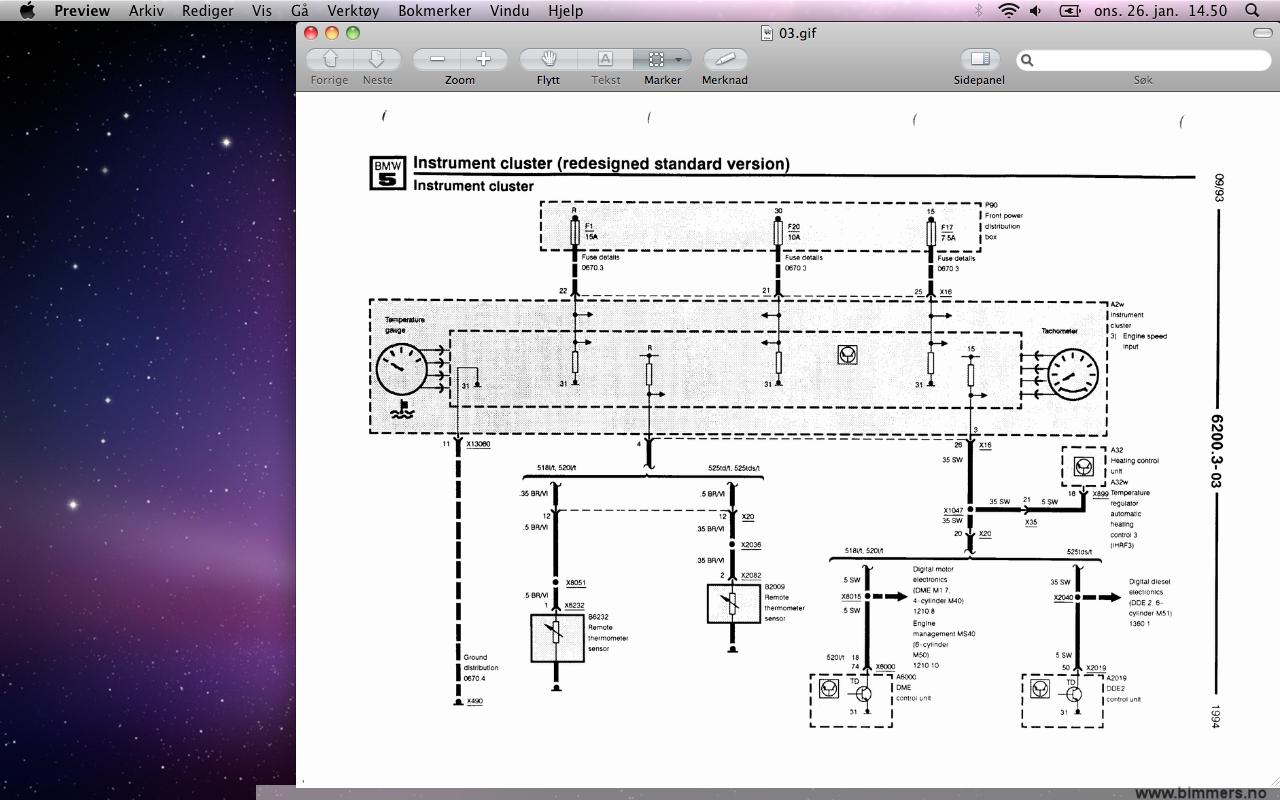Open the Apple menu

tap(27, 11)
